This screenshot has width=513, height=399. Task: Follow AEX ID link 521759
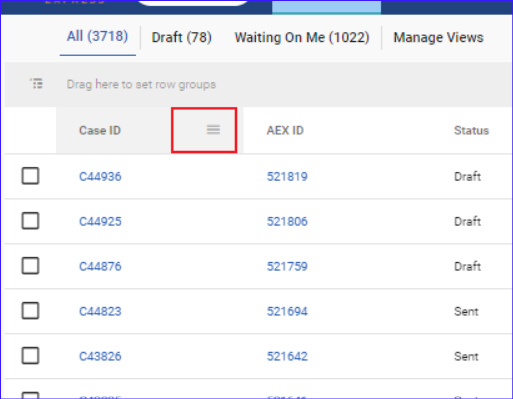pyautogui.click(x=287, y=266)
